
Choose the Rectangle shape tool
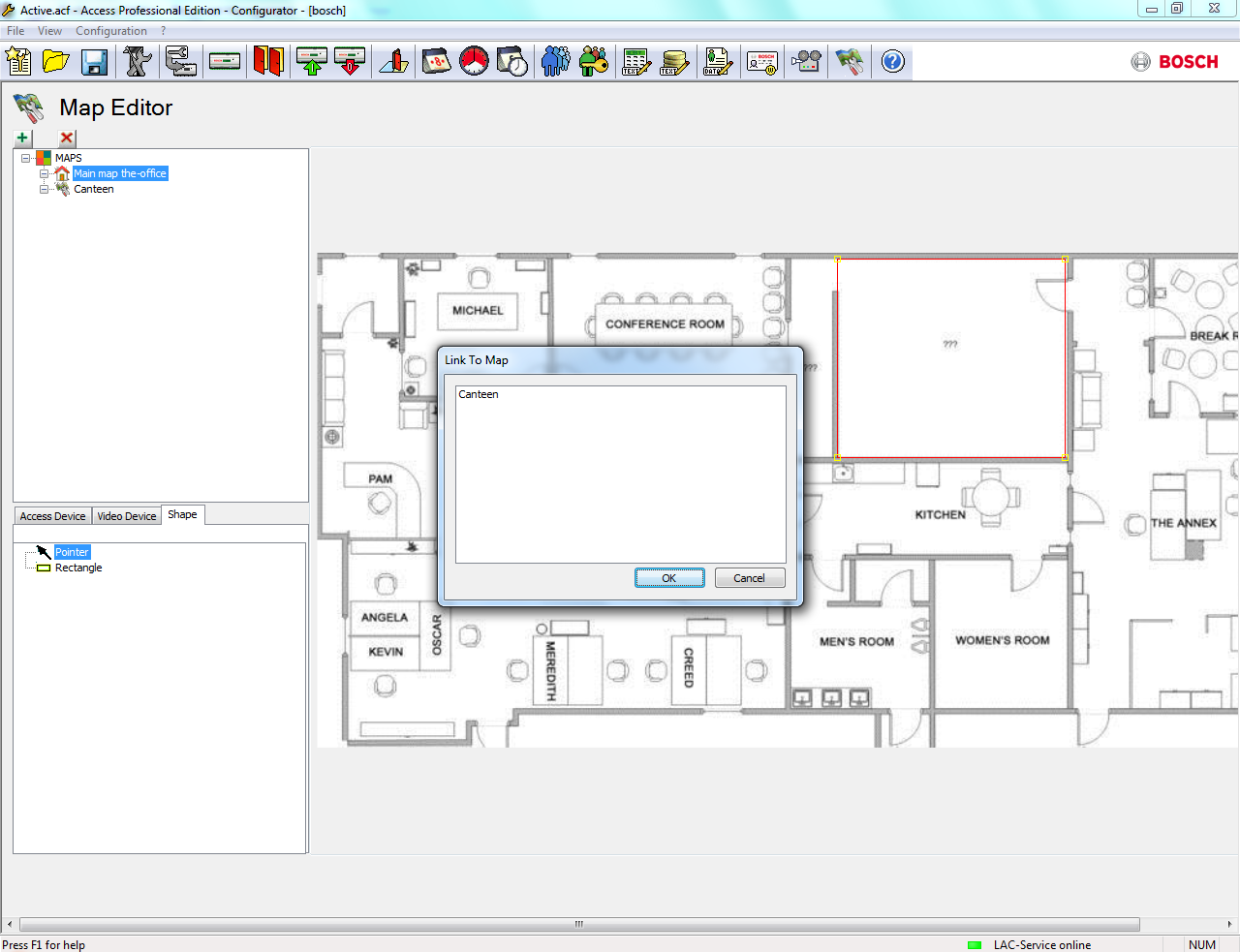click(x=78, y=568)
